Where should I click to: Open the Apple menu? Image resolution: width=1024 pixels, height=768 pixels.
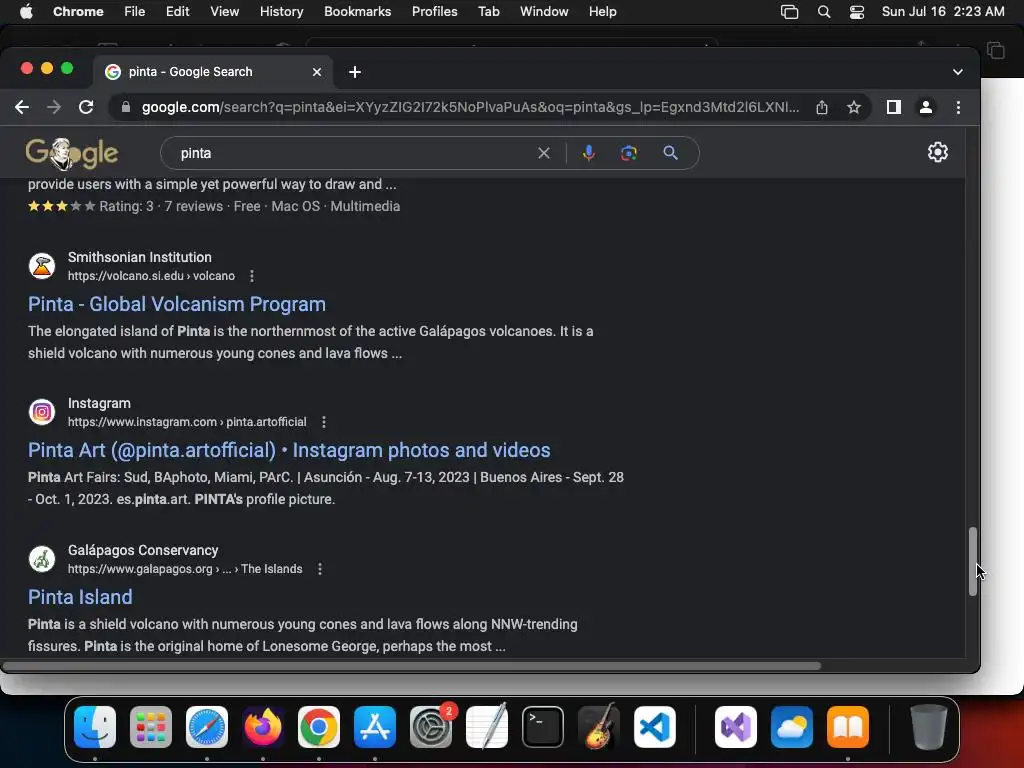26,12
